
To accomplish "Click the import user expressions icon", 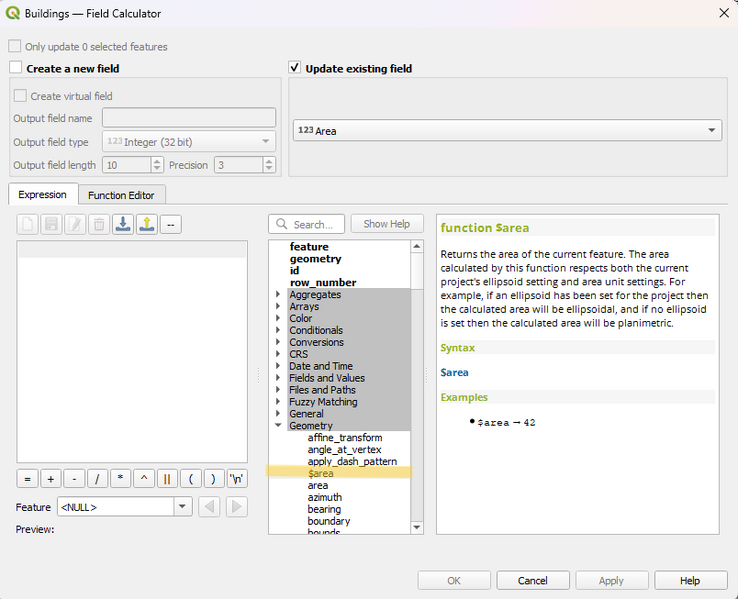I will (123, 224).
